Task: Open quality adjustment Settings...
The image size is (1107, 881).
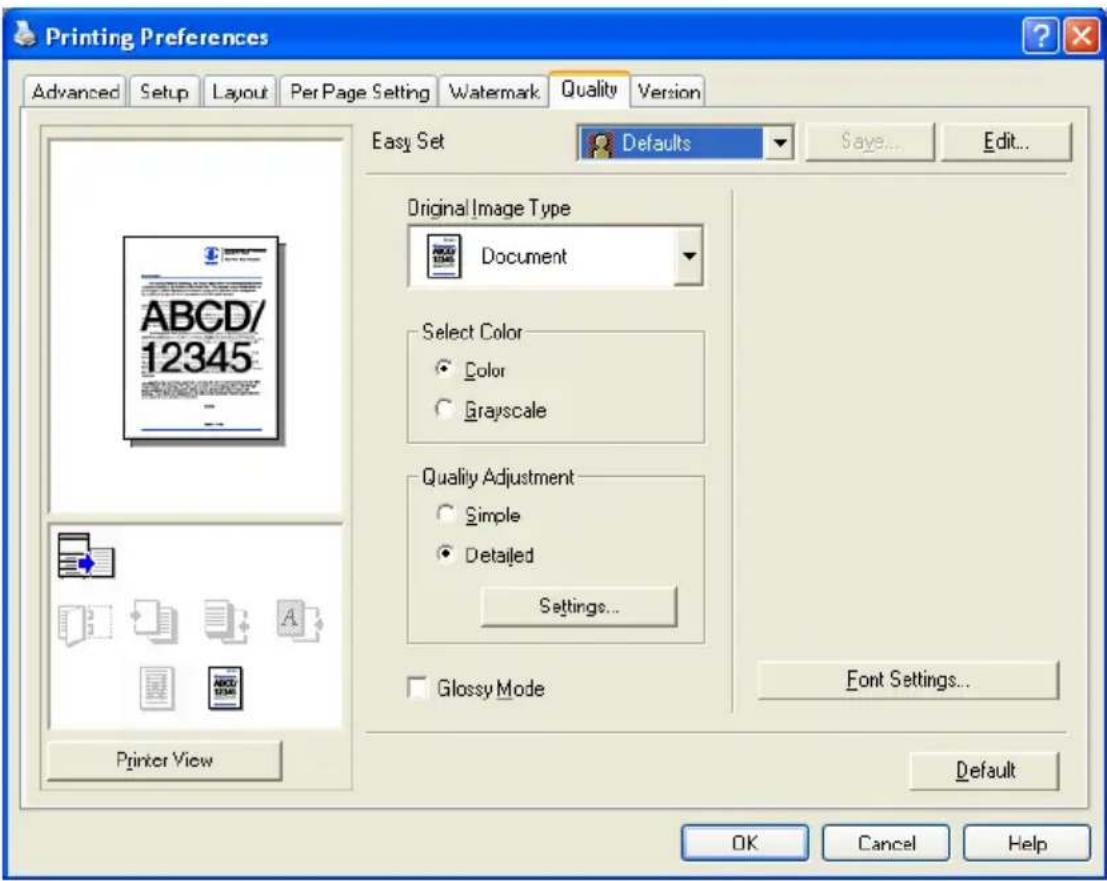Action: pyautogui.click(x=579, y=606)
